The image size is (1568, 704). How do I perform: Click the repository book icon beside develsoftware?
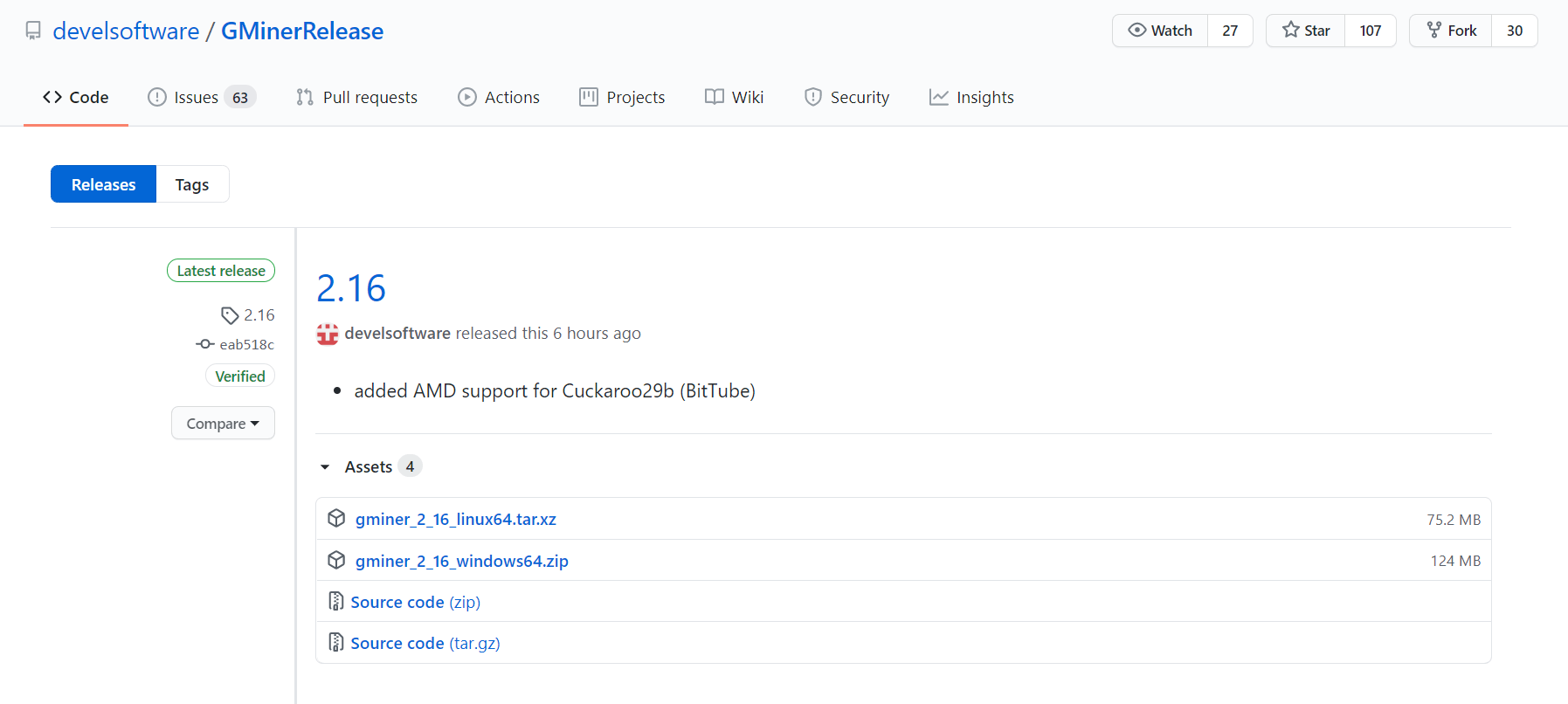33,31
